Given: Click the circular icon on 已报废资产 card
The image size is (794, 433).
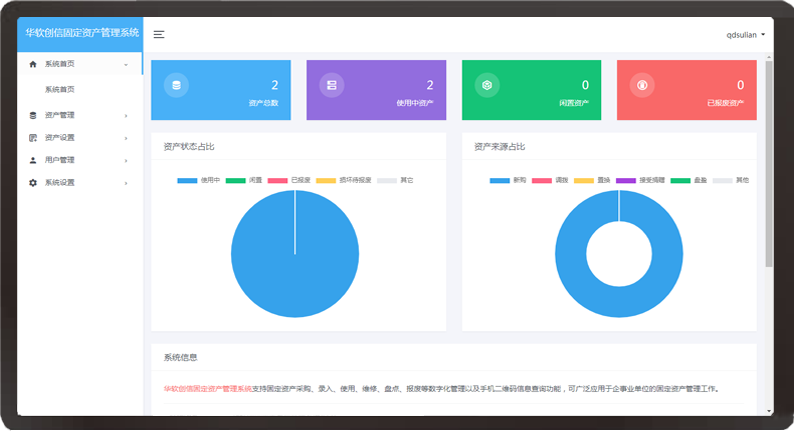Looking at the screenshot, I should click(642, 85).
